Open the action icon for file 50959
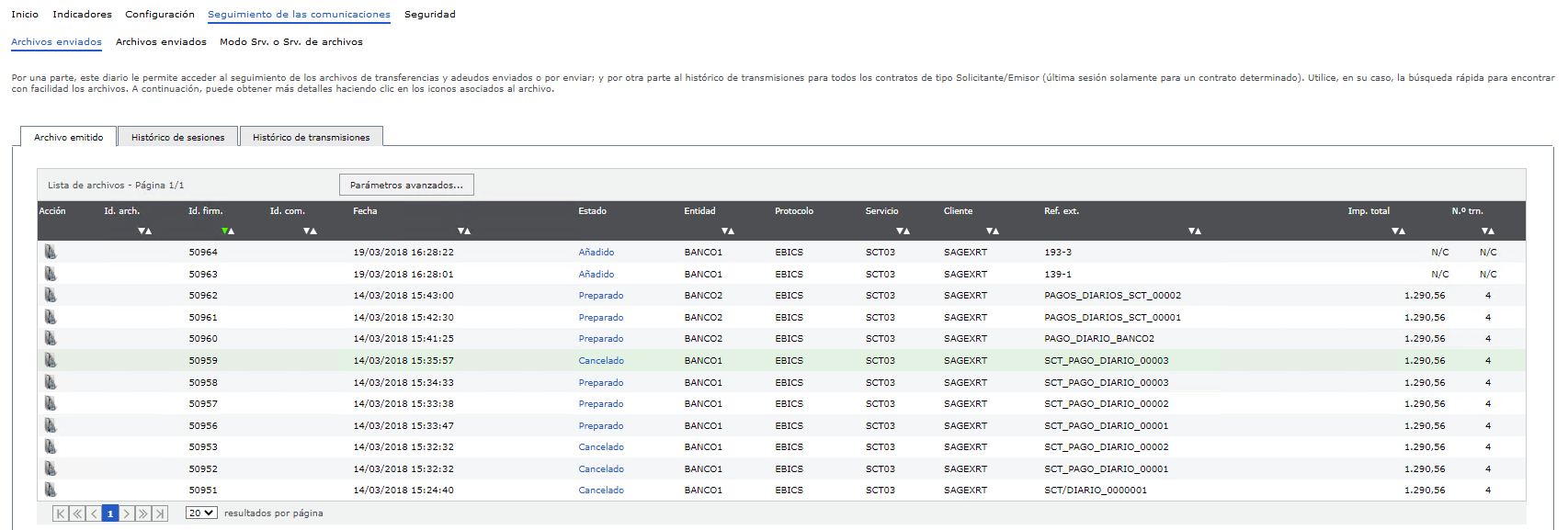This screenshot has height=530, width=1568. point(50,360)
